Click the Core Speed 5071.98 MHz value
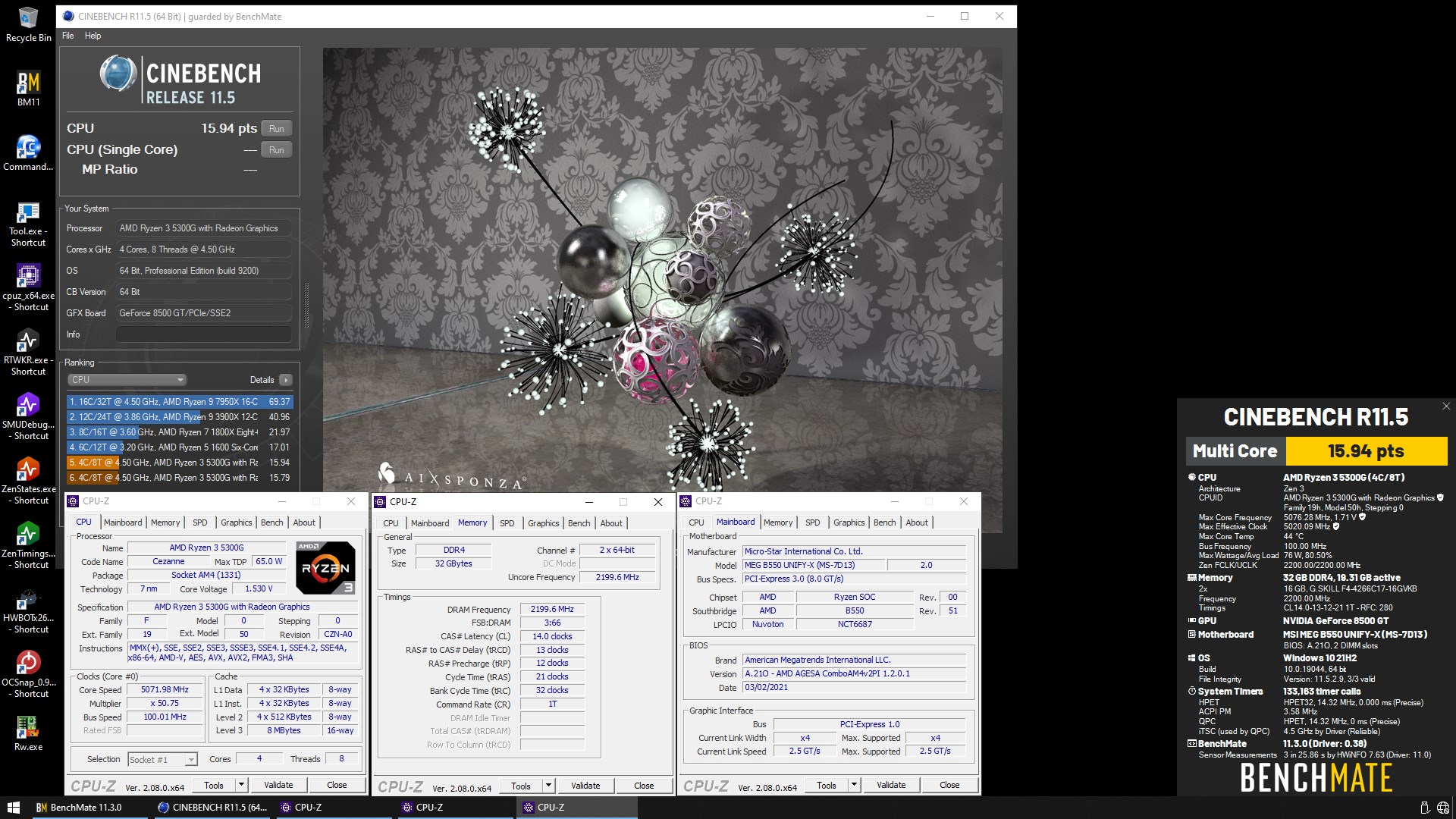The image size is (1456, 819). pyautogui.click(x=165, y=690)
